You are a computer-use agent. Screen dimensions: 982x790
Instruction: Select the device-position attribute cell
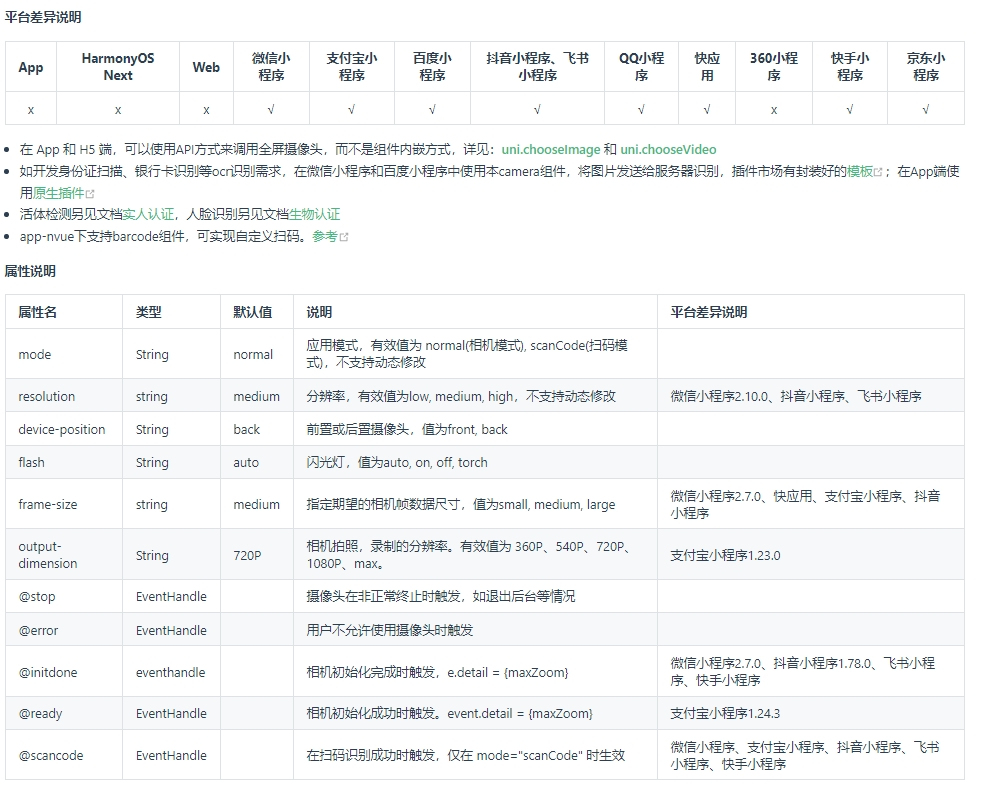62,429
